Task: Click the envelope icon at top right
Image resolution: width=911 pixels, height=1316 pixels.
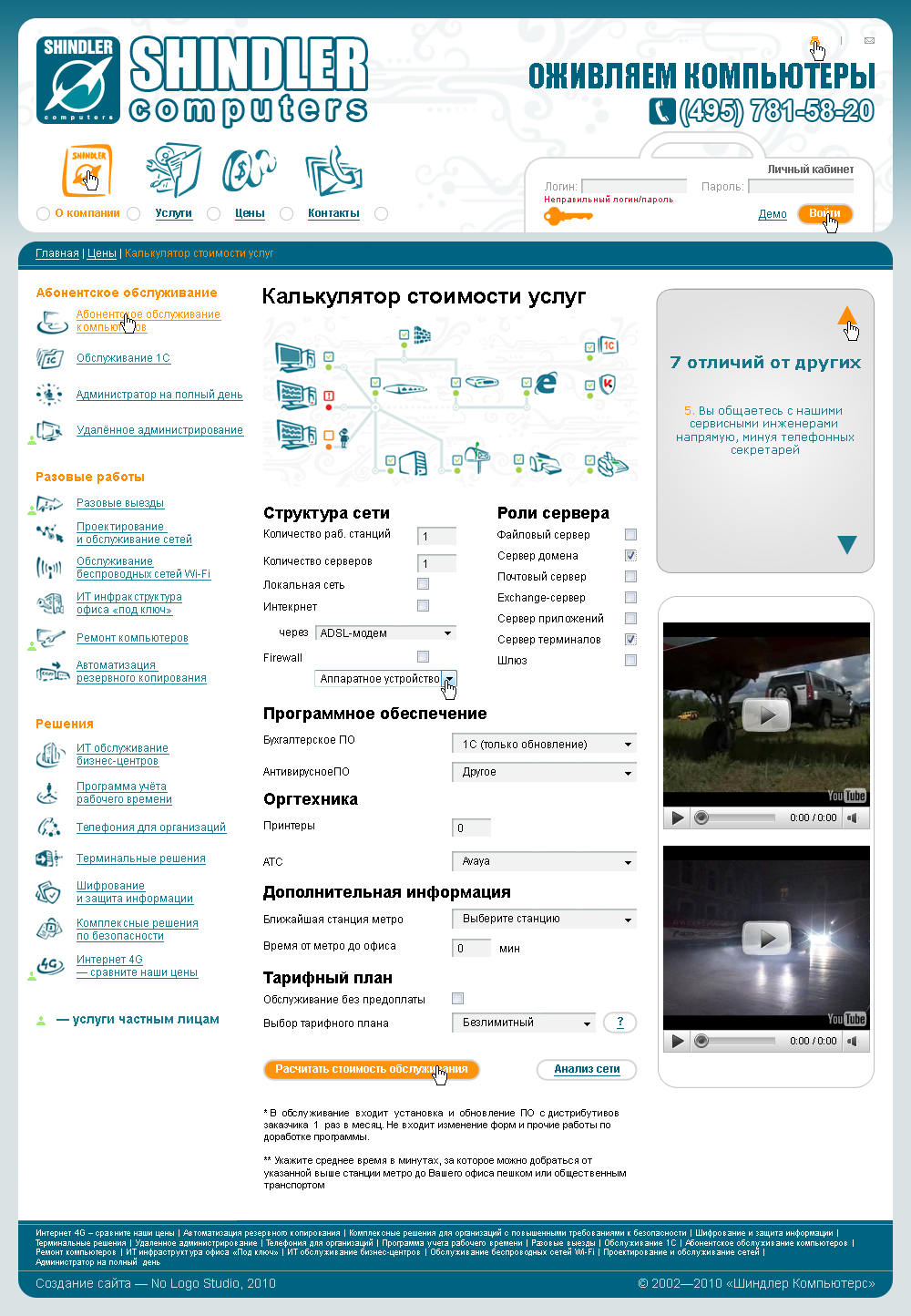Action: point(869,41)
